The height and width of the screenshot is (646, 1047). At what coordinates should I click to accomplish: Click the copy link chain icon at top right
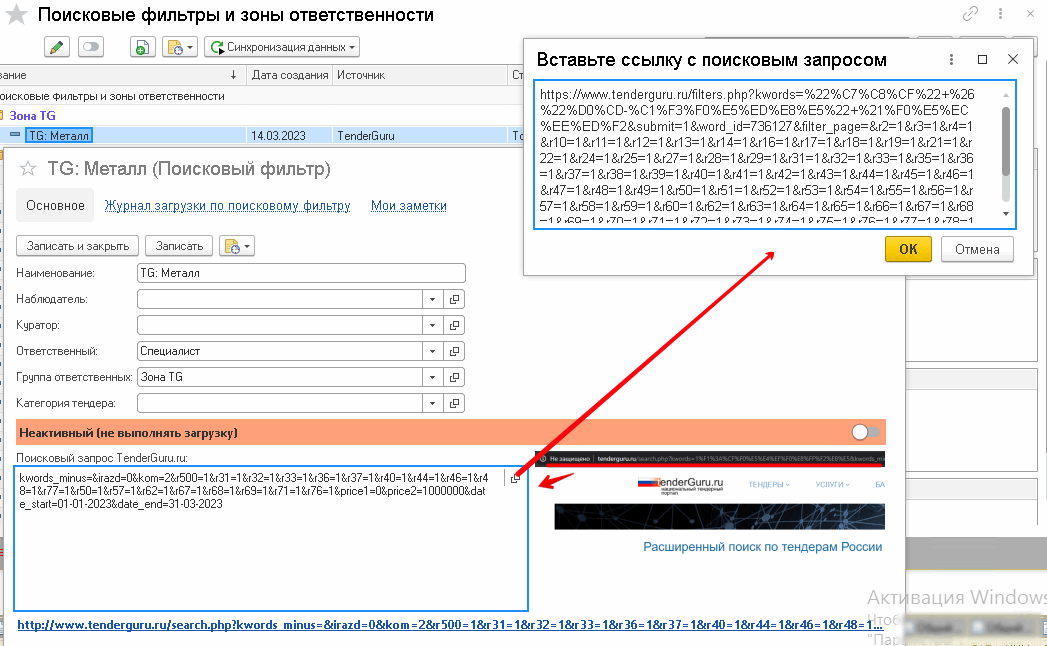970,13
